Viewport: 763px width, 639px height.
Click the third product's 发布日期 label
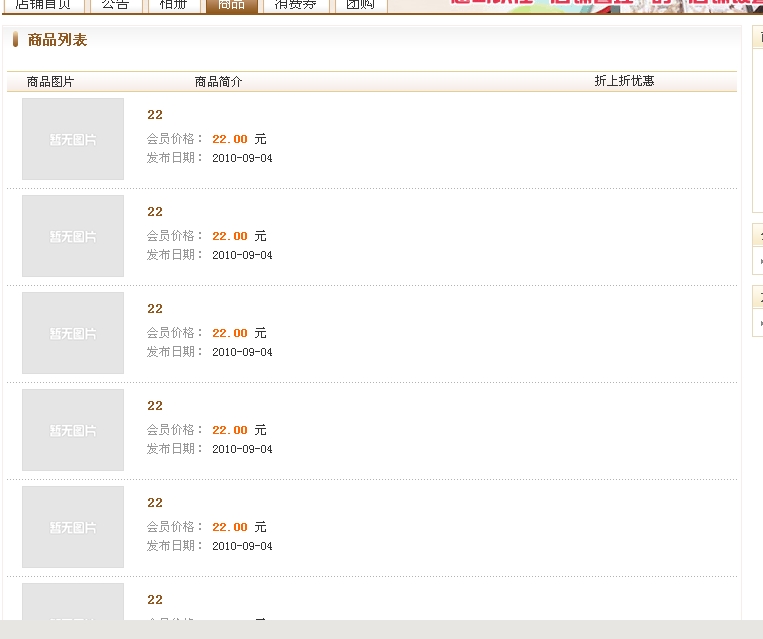174,351
